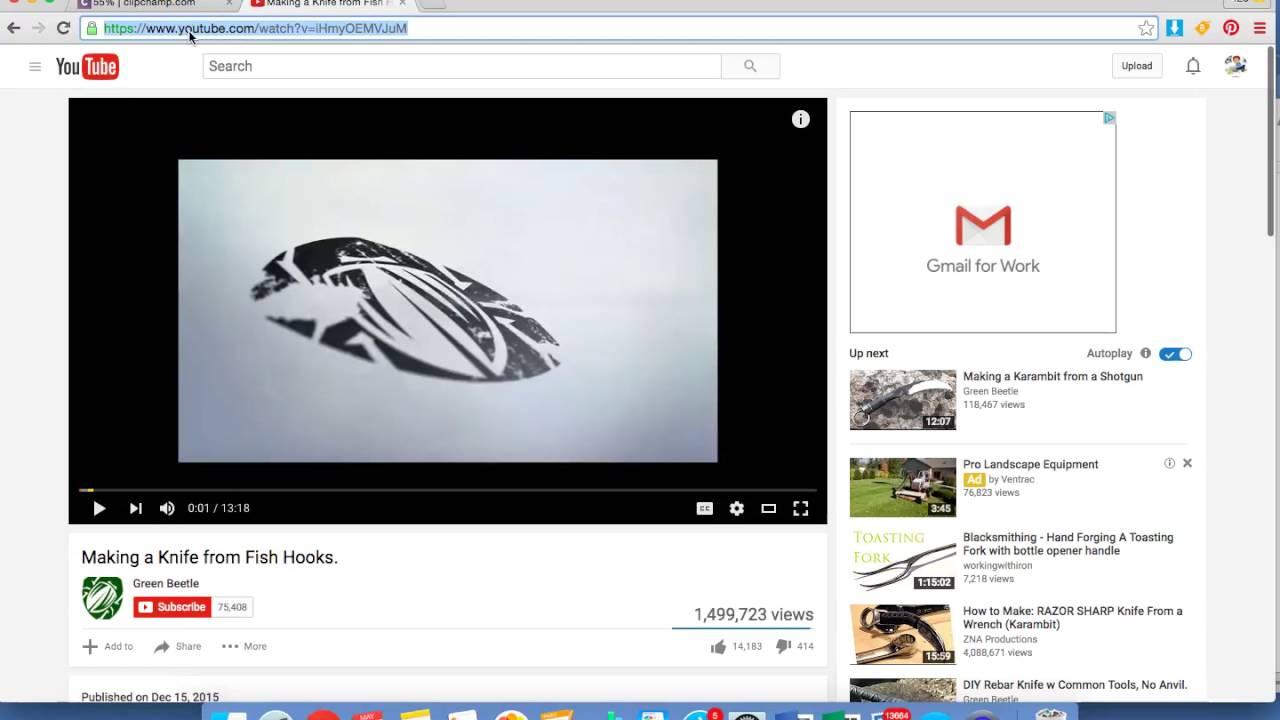1280x720 pixels.
Task: Open the Pro Landscape Equipment ad thumbnail
Action: (x=903, y=487)
